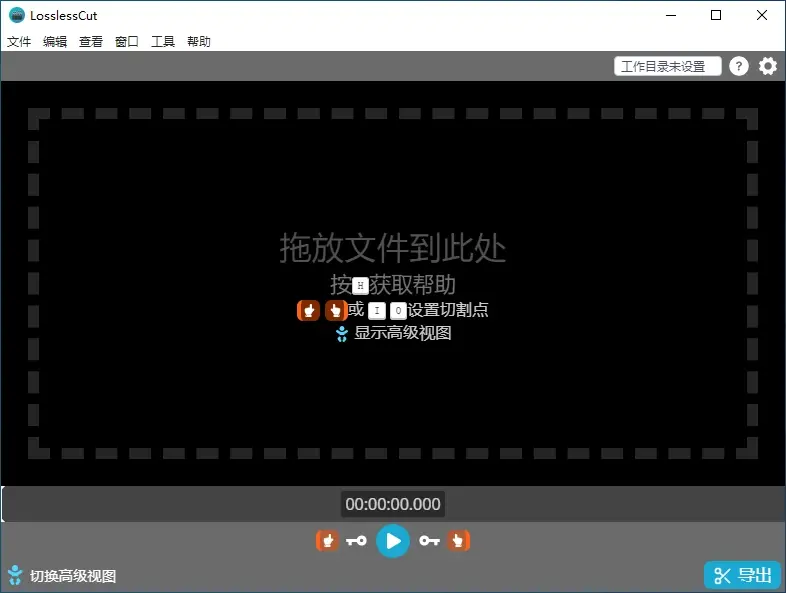Open the 文件 menu
This screenshot has width=786, height=593.
[19, 41]
